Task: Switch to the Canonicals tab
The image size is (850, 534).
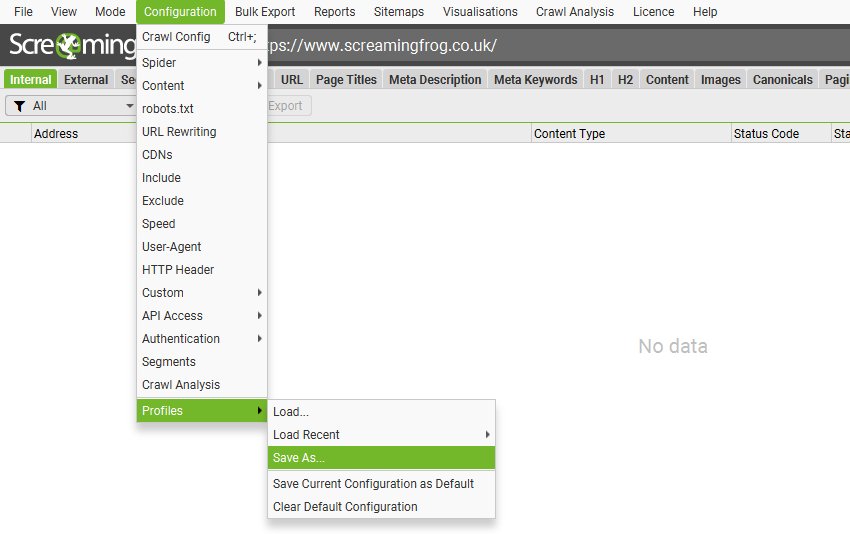Action: (x=782, y=79)
